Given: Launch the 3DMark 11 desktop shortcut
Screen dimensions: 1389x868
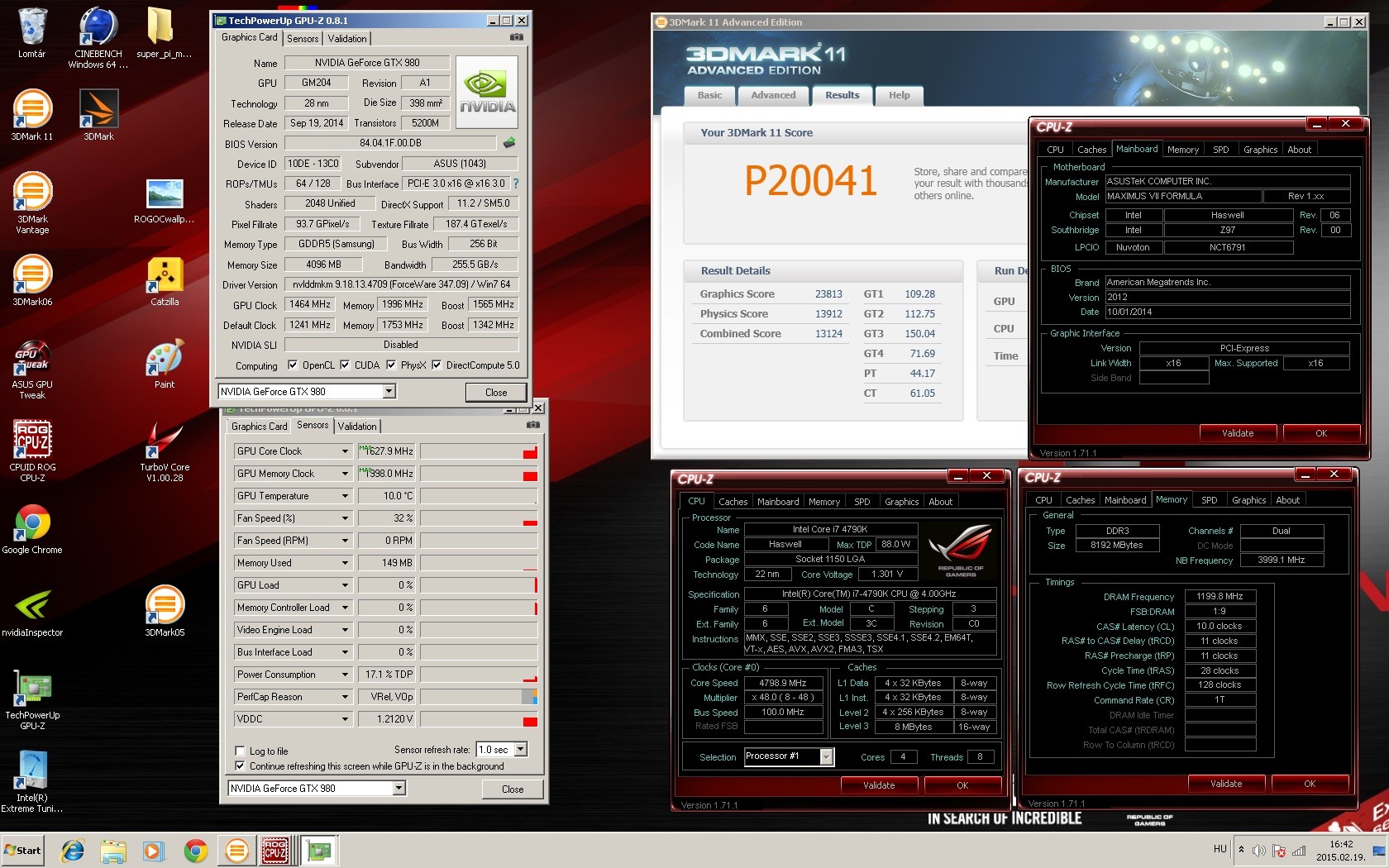Looking at the screenshot, I should pos(32,115).
